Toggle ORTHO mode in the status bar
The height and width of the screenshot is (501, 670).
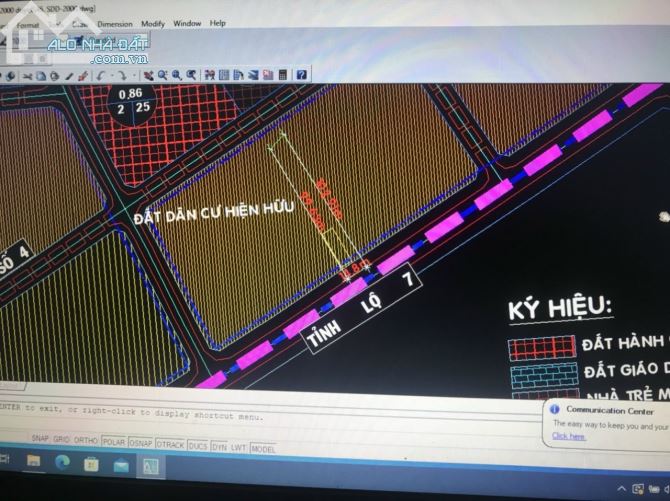click(87, 438)
